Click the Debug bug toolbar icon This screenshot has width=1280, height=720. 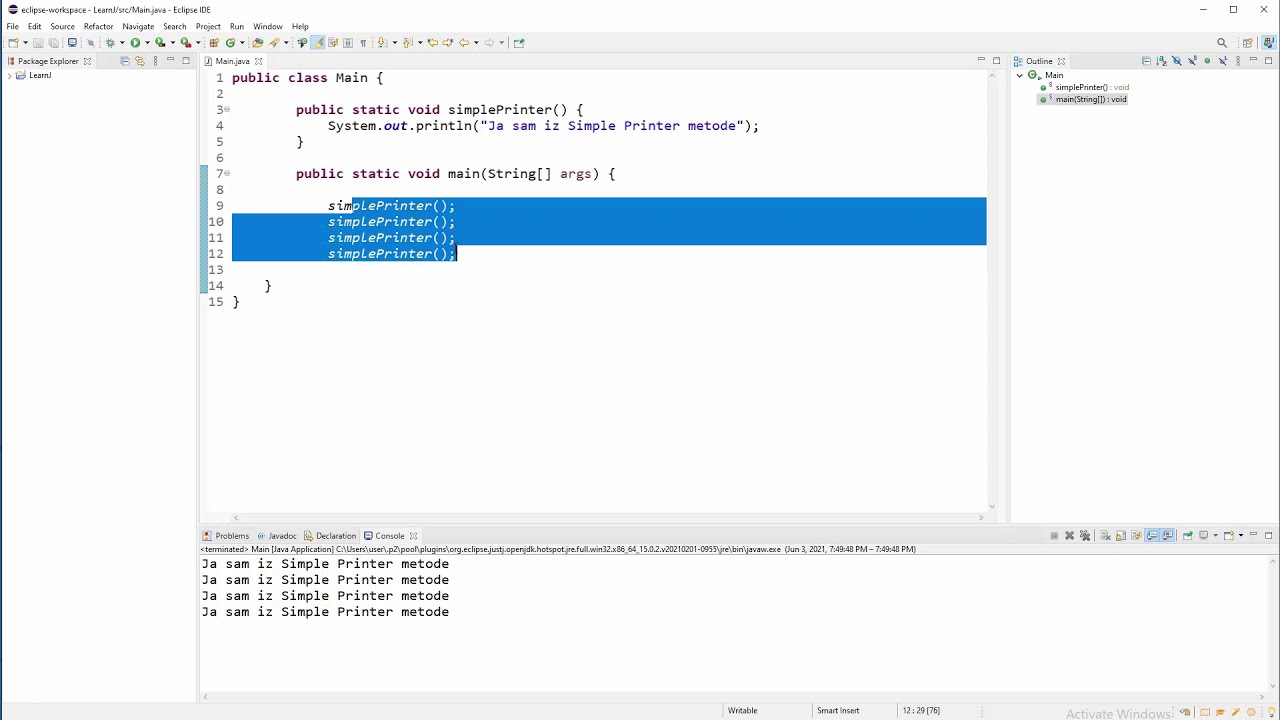(110, 43)
